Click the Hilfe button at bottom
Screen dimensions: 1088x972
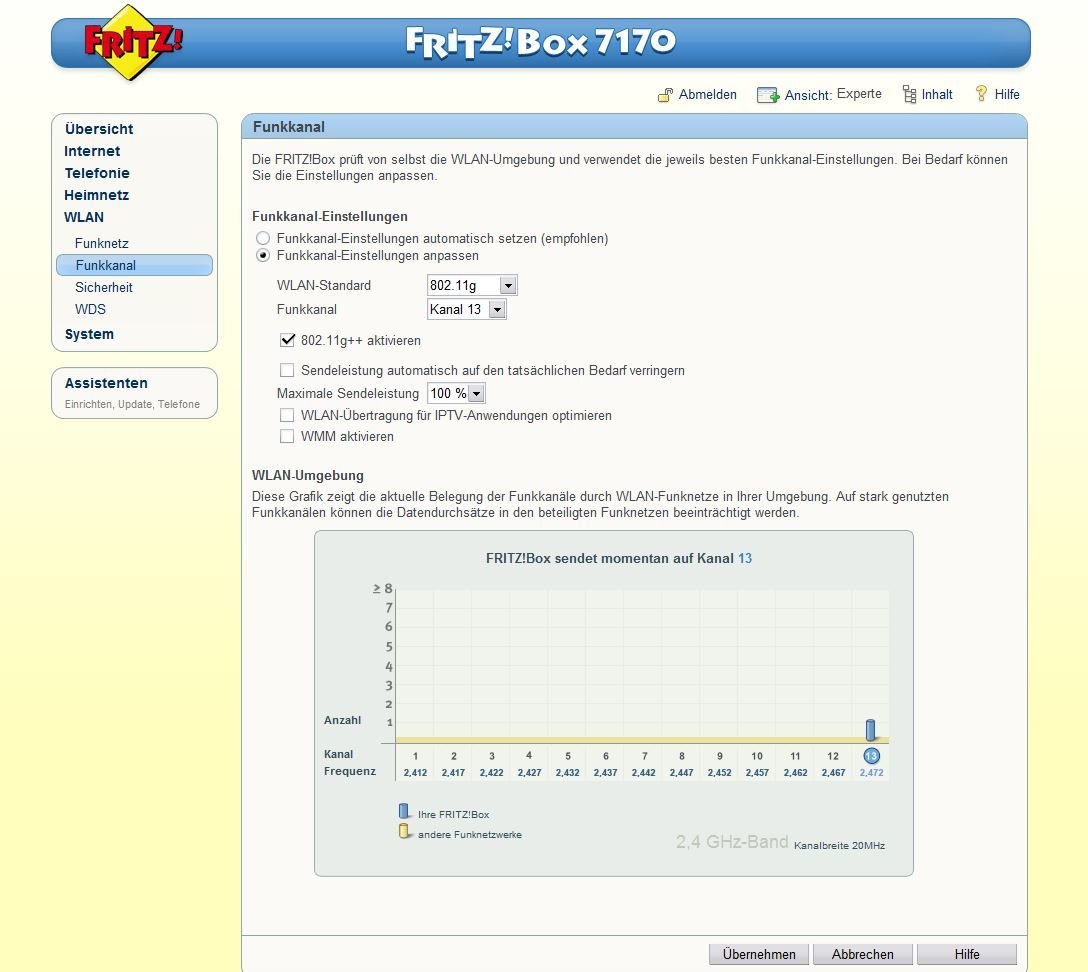[x=967, y=955]
